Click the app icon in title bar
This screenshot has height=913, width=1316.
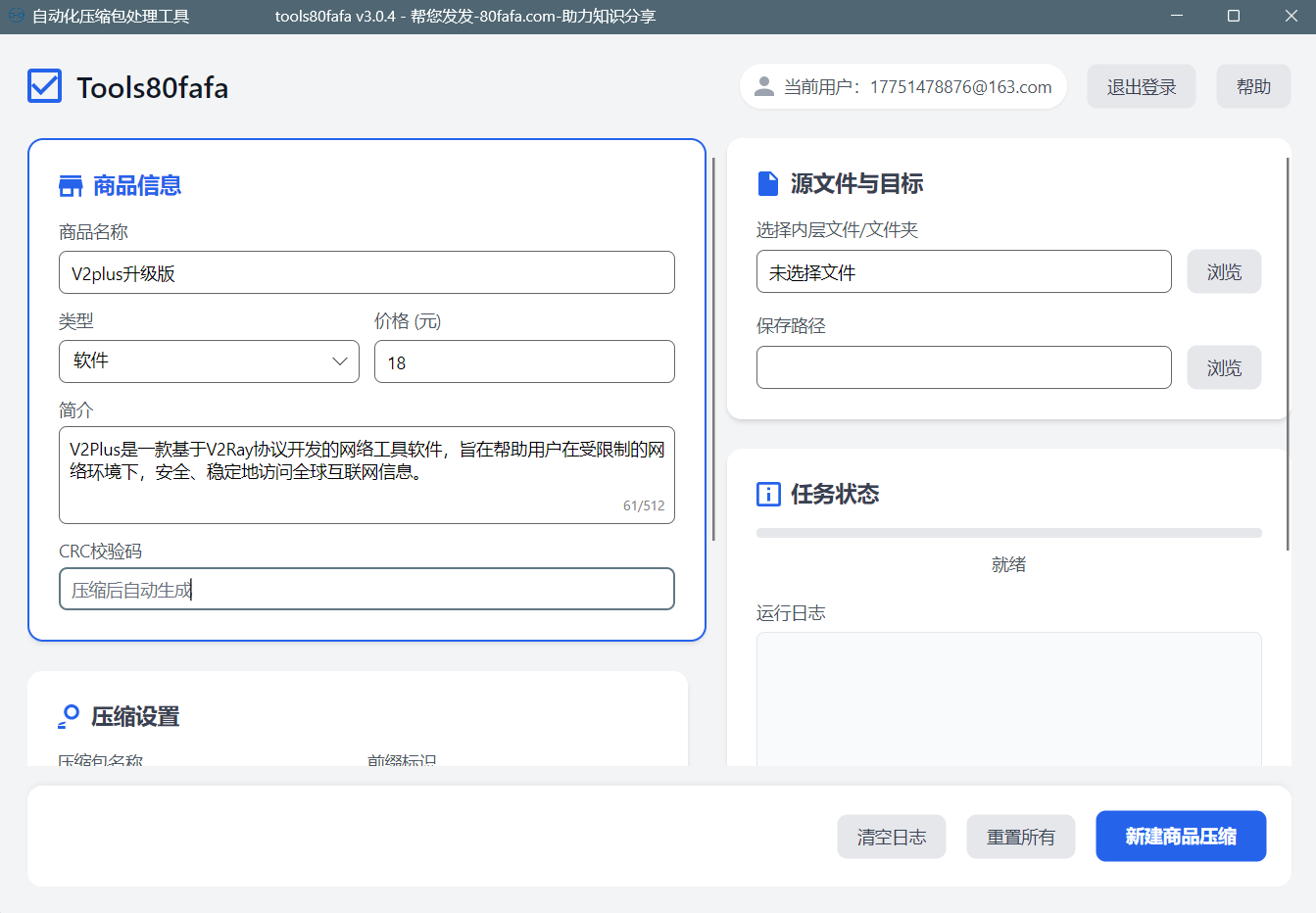pos(16,16)
